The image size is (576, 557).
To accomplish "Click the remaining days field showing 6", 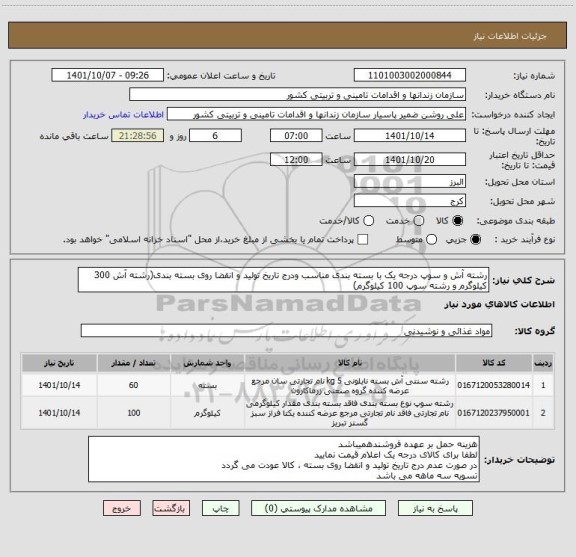I will (215, 136).
